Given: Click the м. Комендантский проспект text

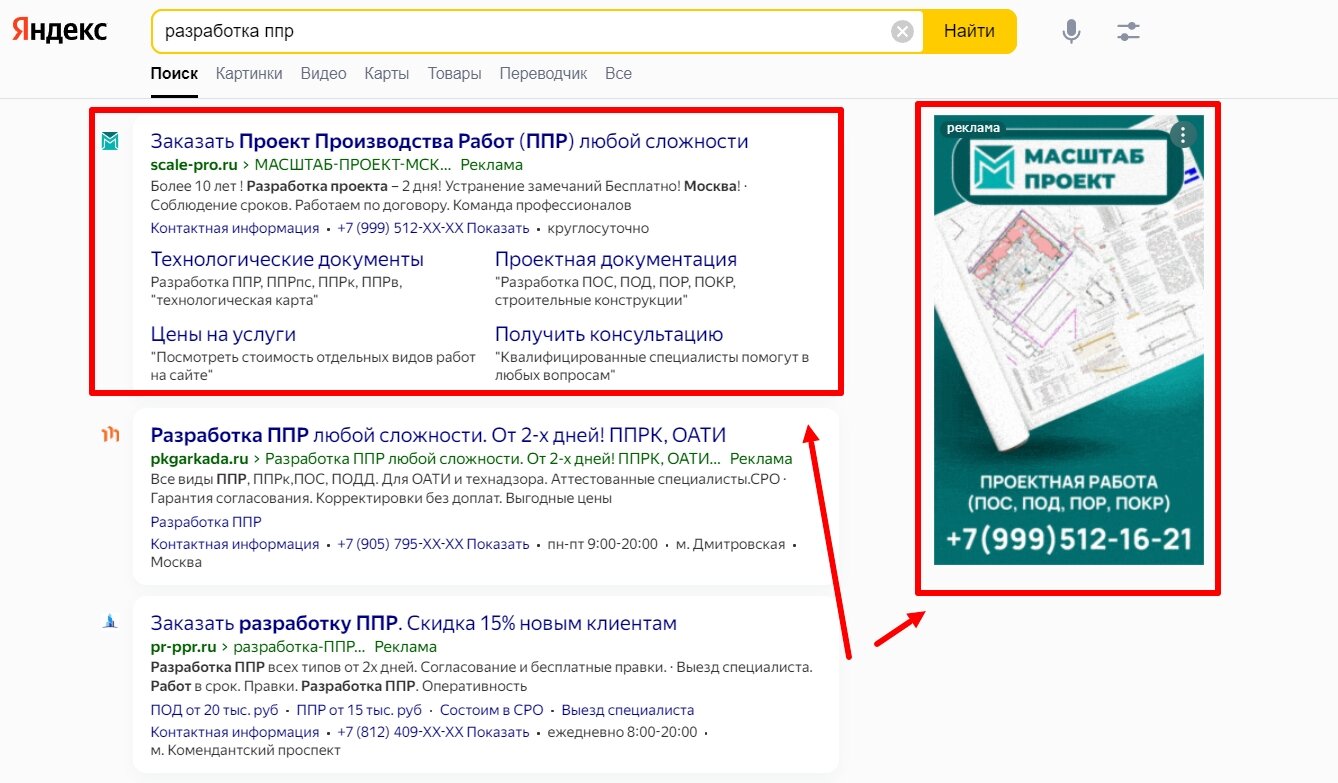Looking at the screenshot, I should point(245,750).
